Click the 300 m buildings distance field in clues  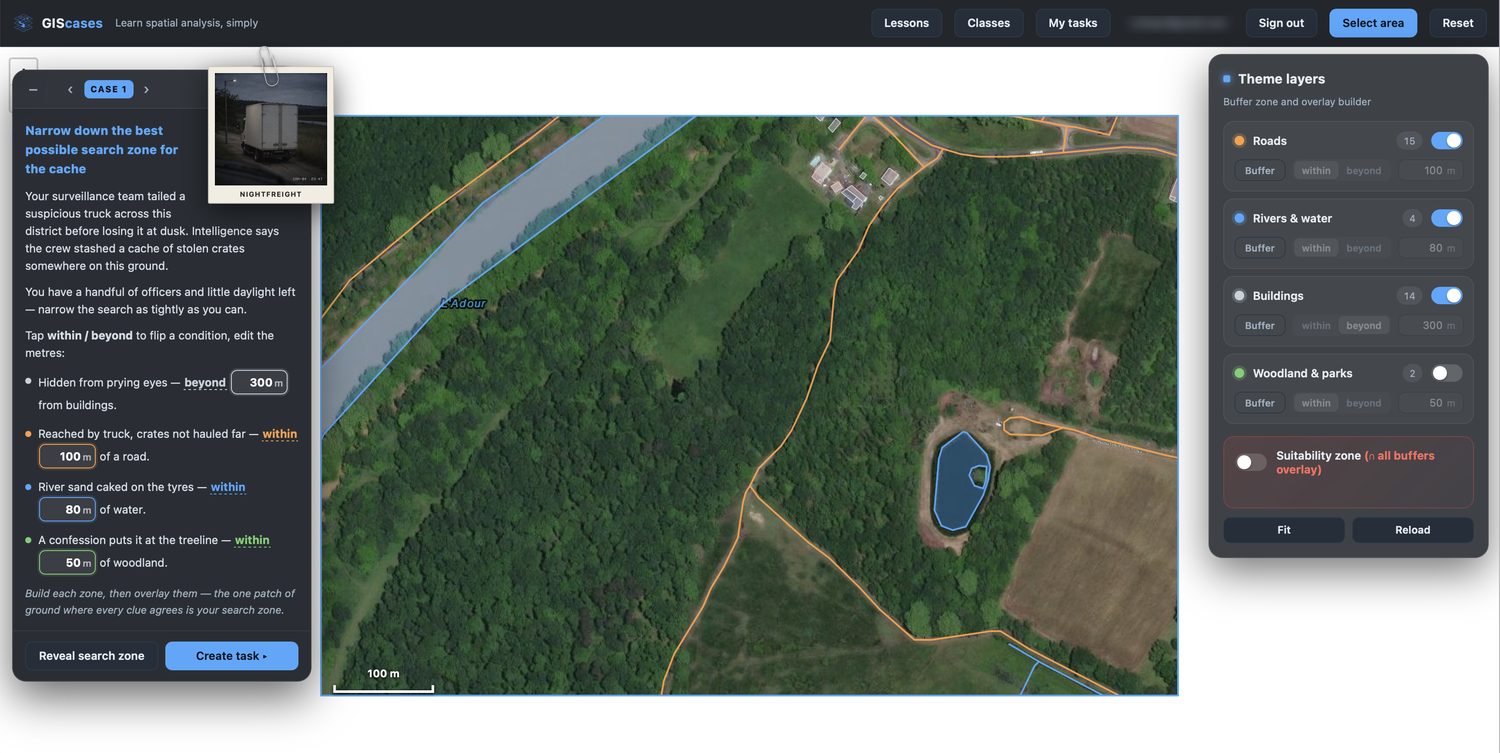(x=259, y=383)
